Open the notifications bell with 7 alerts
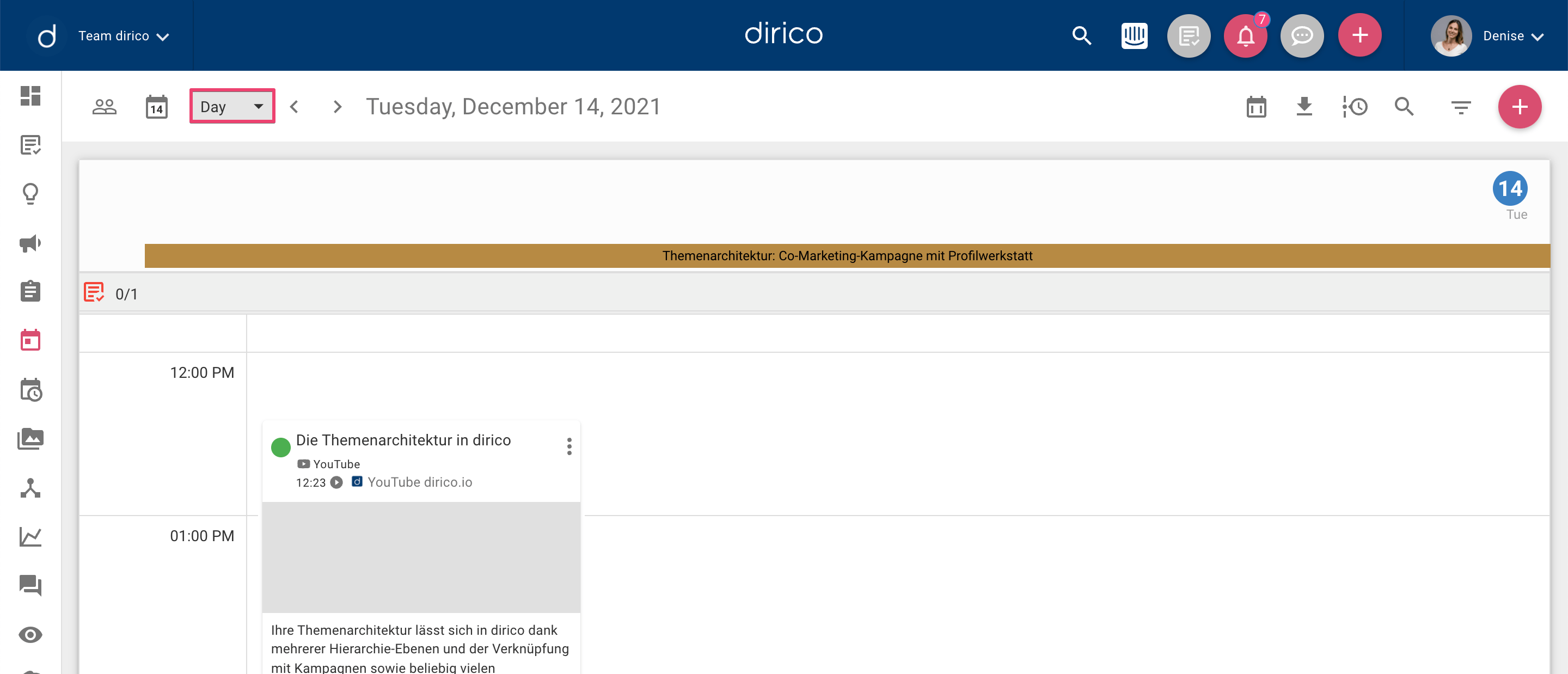The image size is (1568, 674). coord(1245,35)
